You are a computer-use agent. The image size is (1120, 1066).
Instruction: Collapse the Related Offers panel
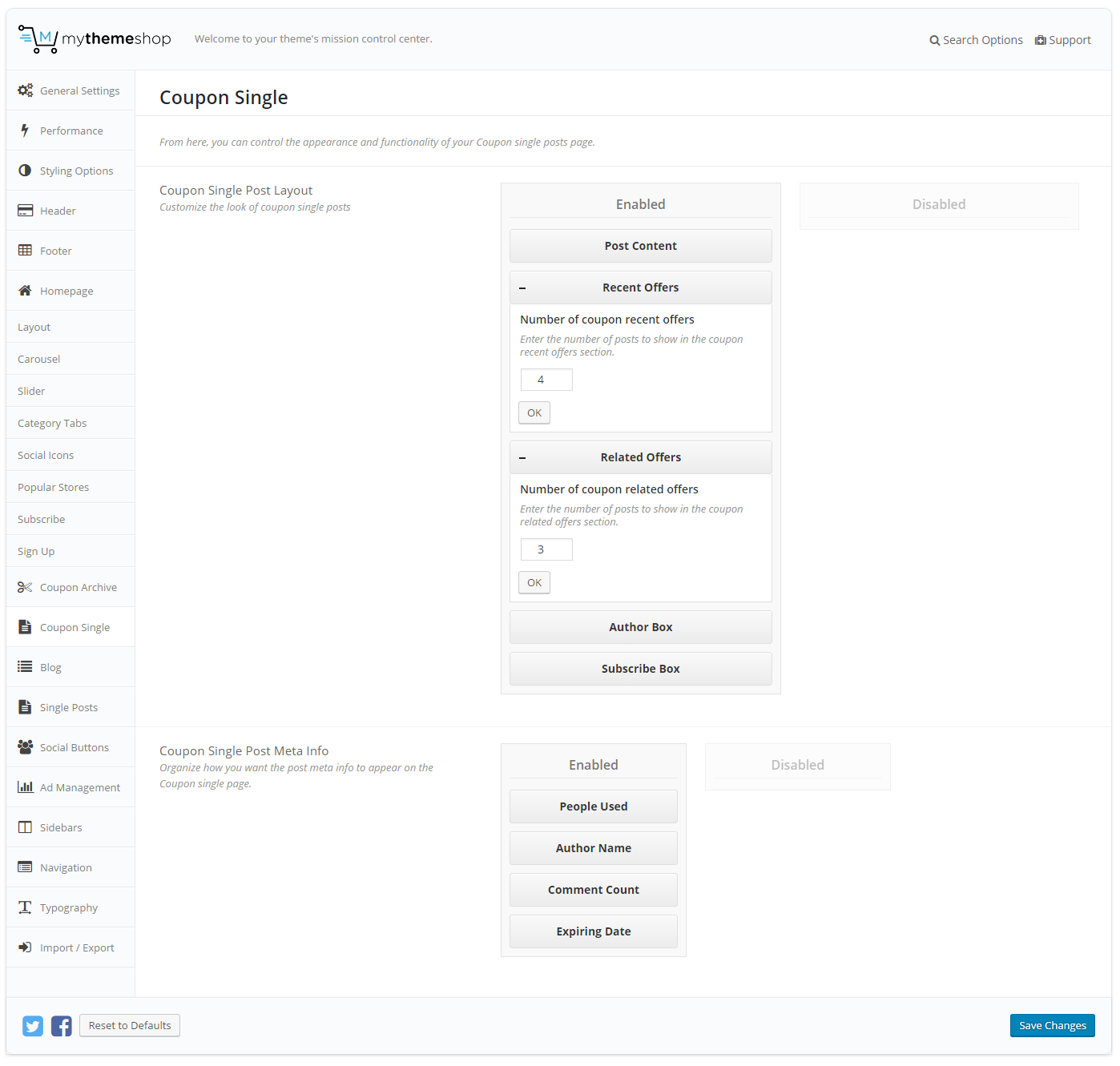522,458
